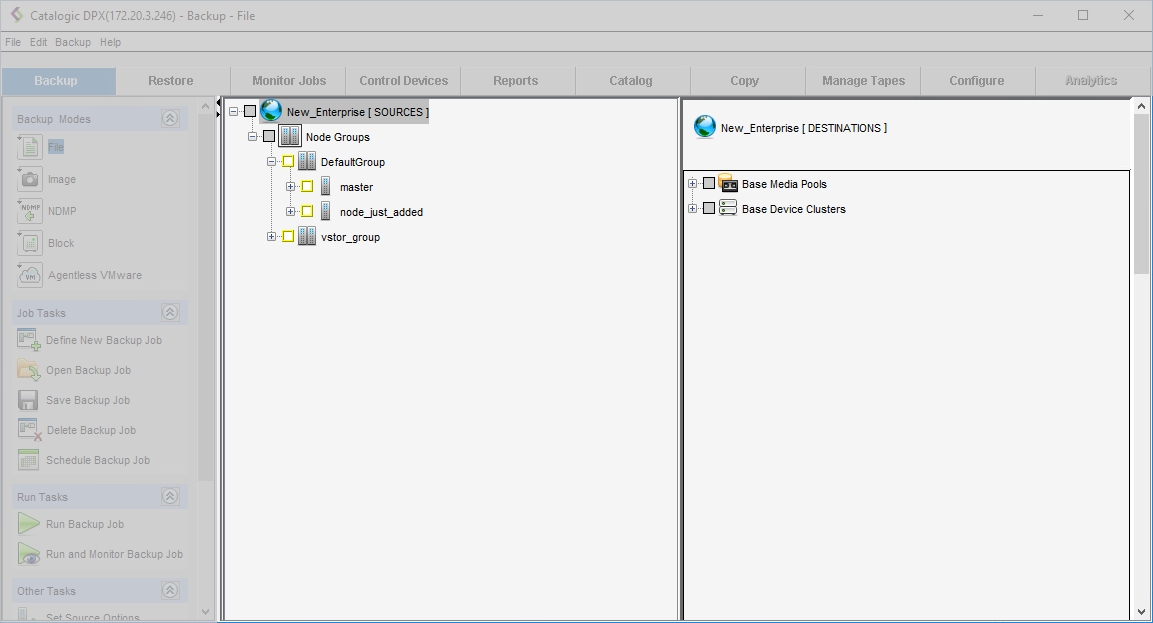Enable the Base Media Pools checkbox
This screenshot has width=1153, height=623.
click(x=709, y=184)
